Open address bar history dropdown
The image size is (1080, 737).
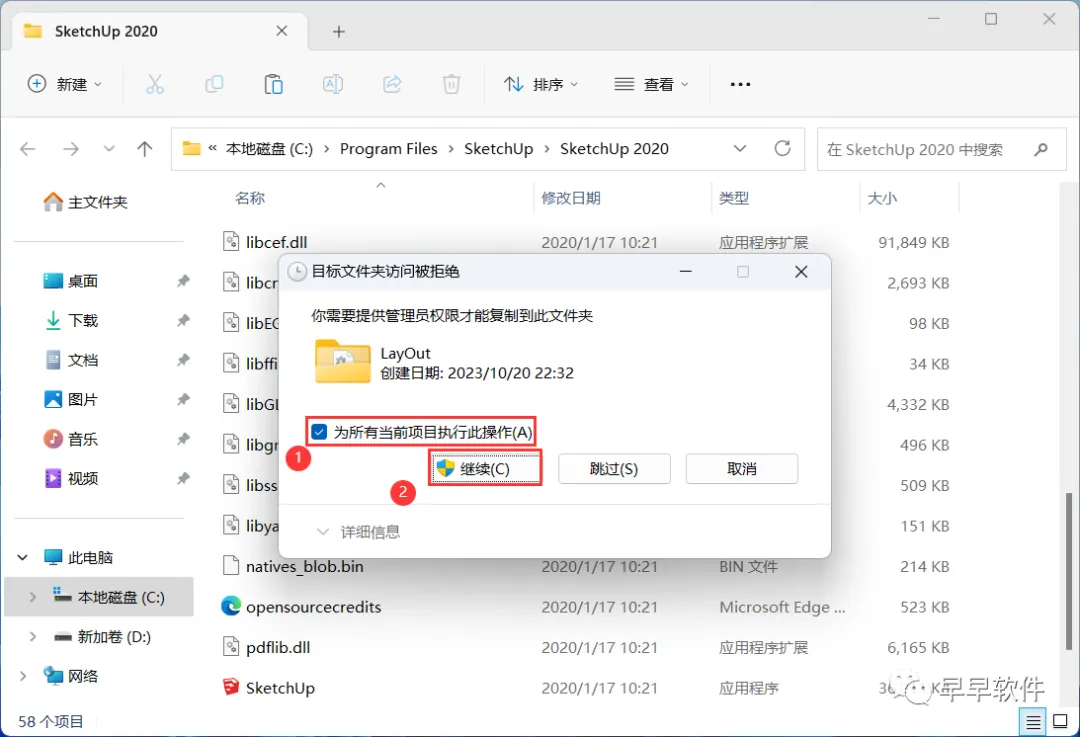(x=740, y=148)
